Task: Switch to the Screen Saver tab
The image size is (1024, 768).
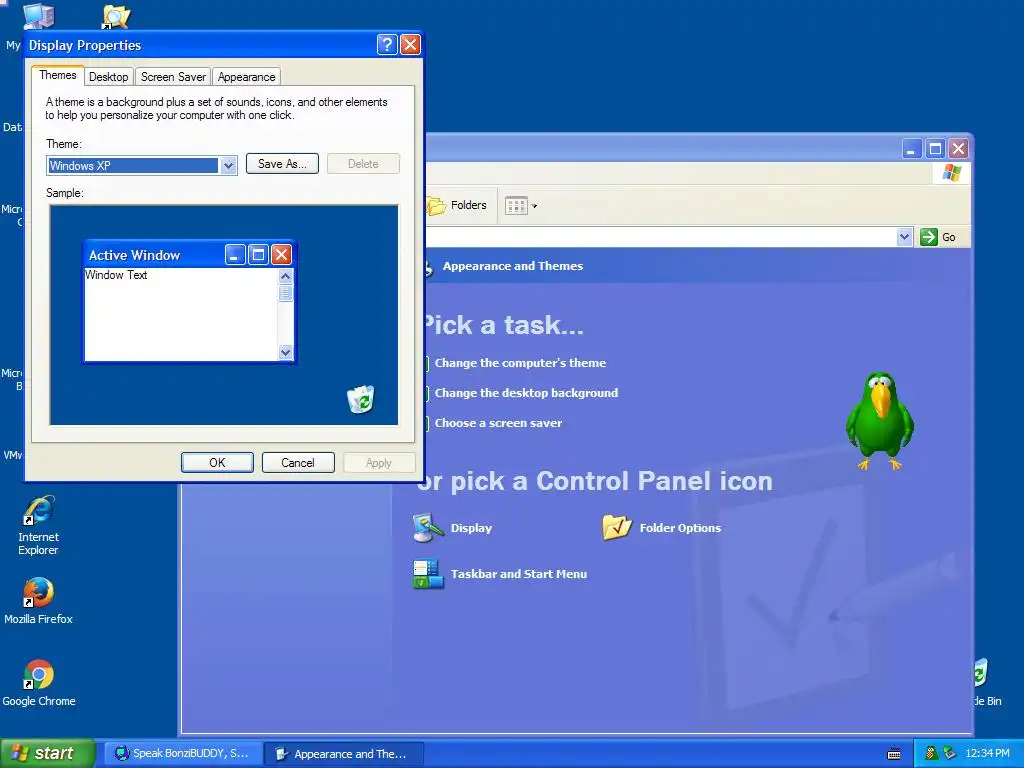Action: (173, 77)
